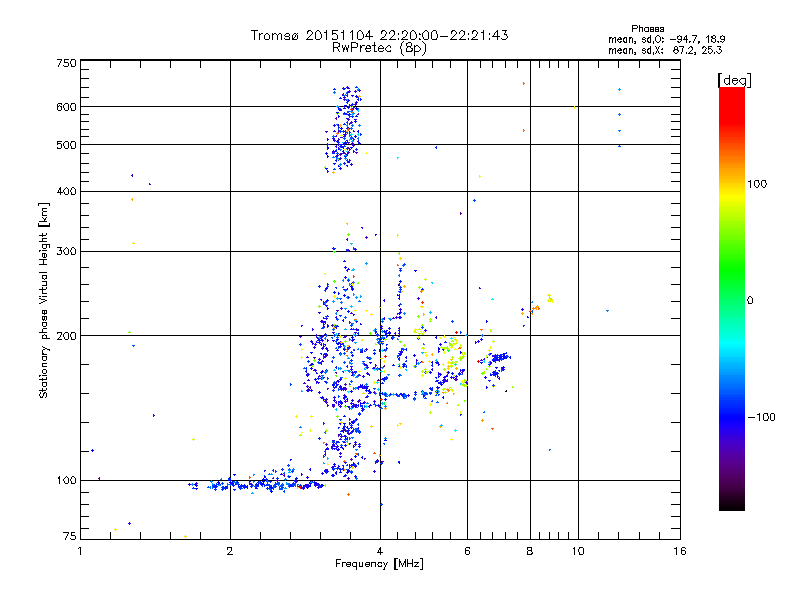Click the 'Phases' header label
This screenshot has width=800, height=600.
pyautogui.click(x=647, y=29)
